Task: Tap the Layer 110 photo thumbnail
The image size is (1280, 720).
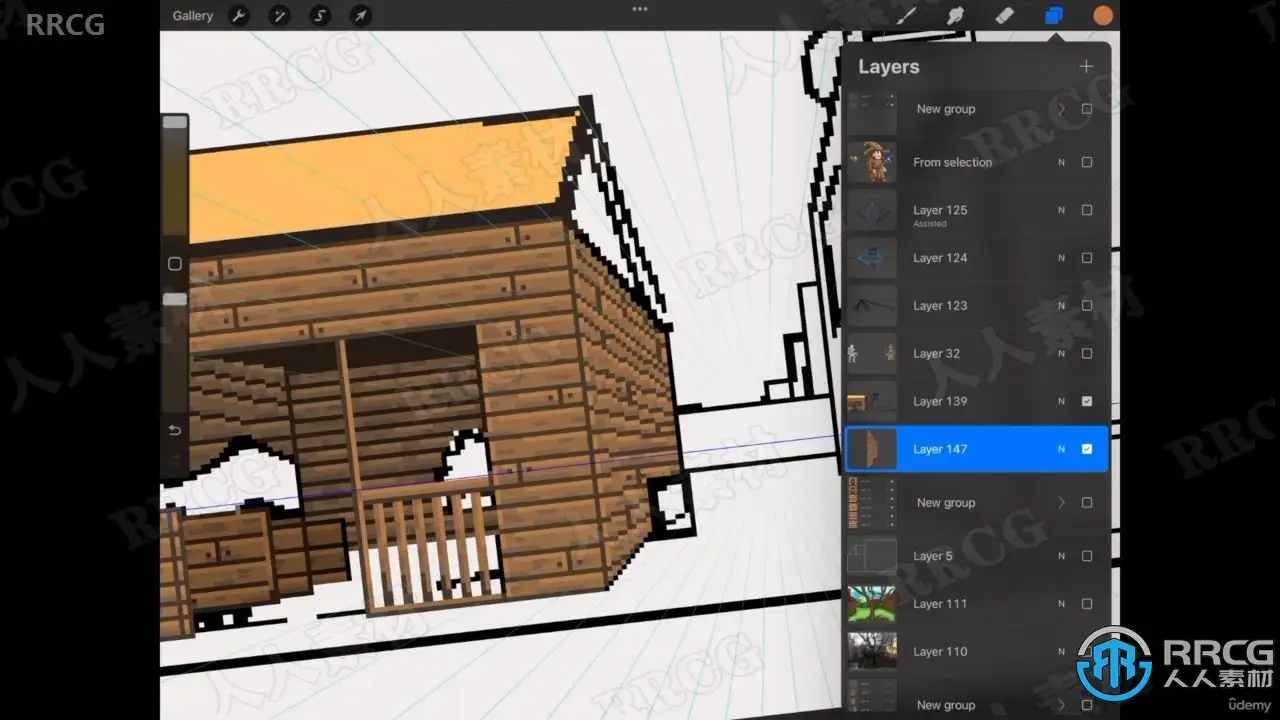Action: pos(872,652)
